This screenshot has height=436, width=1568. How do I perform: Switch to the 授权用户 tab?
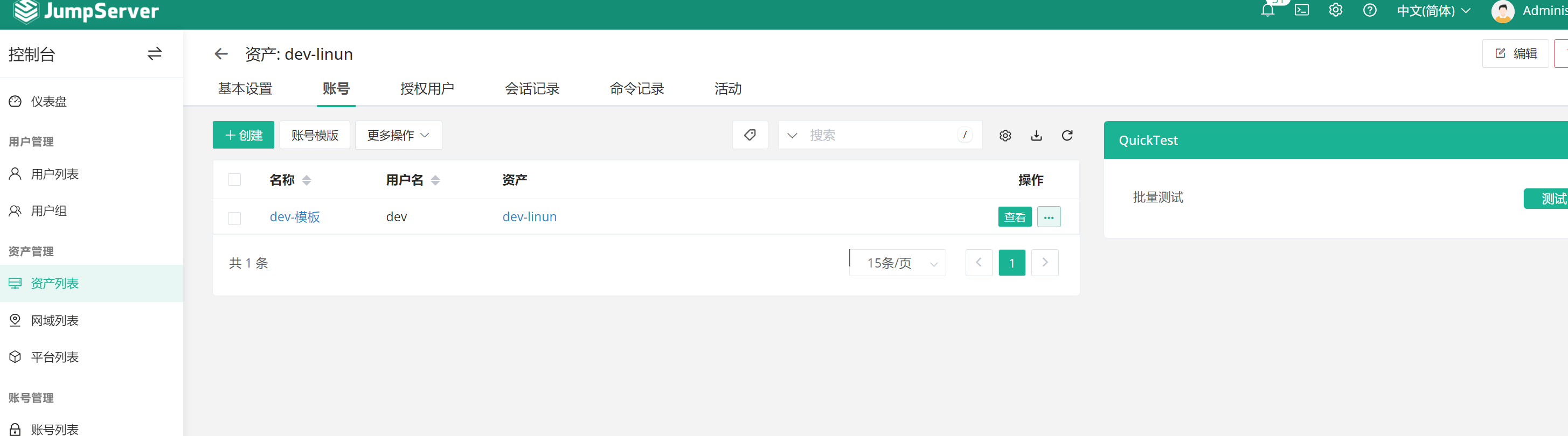click(x=427, y=89)
